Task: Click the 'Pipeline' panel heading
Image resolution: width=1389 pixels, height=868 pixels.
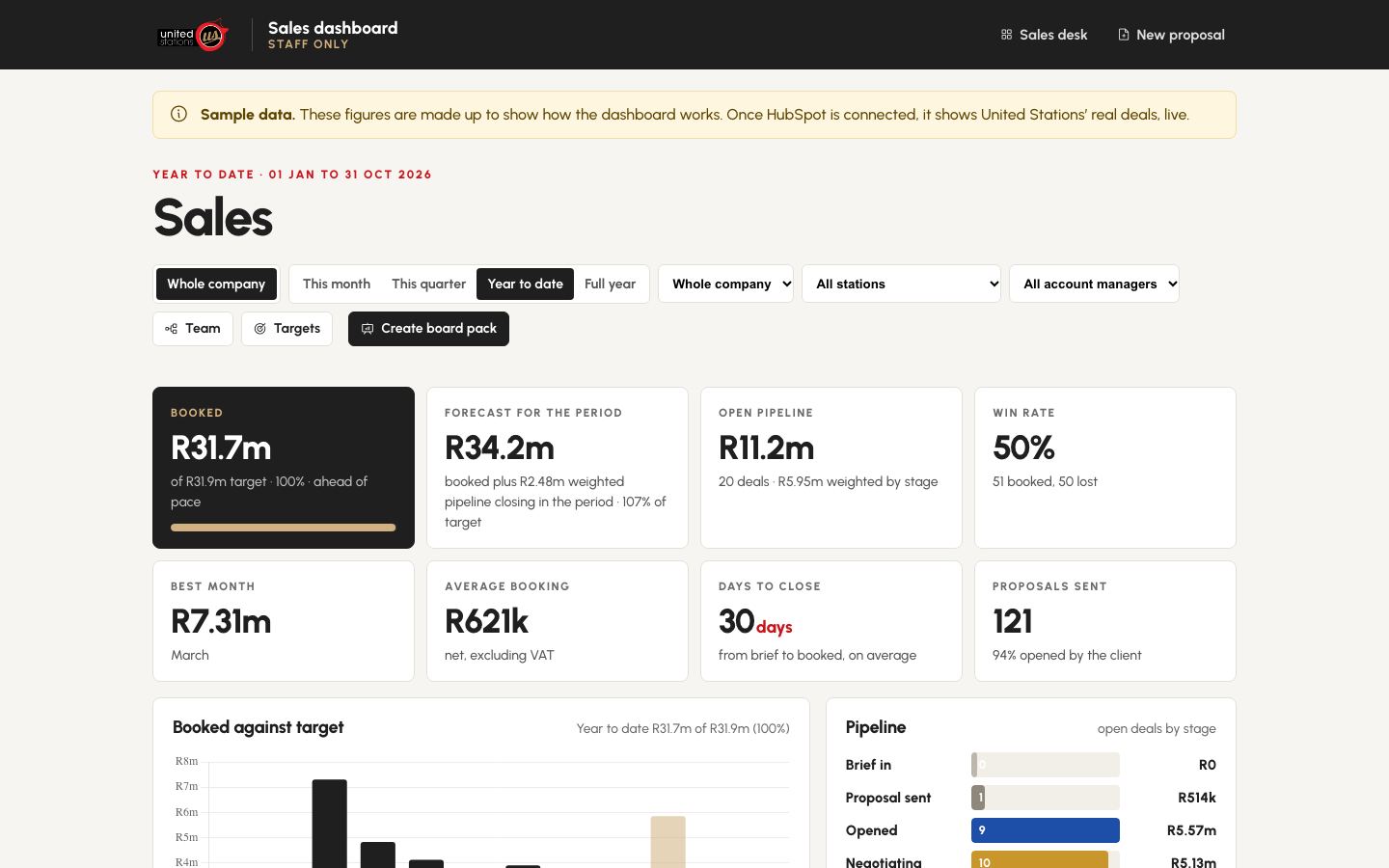Action: pos(876,727)
